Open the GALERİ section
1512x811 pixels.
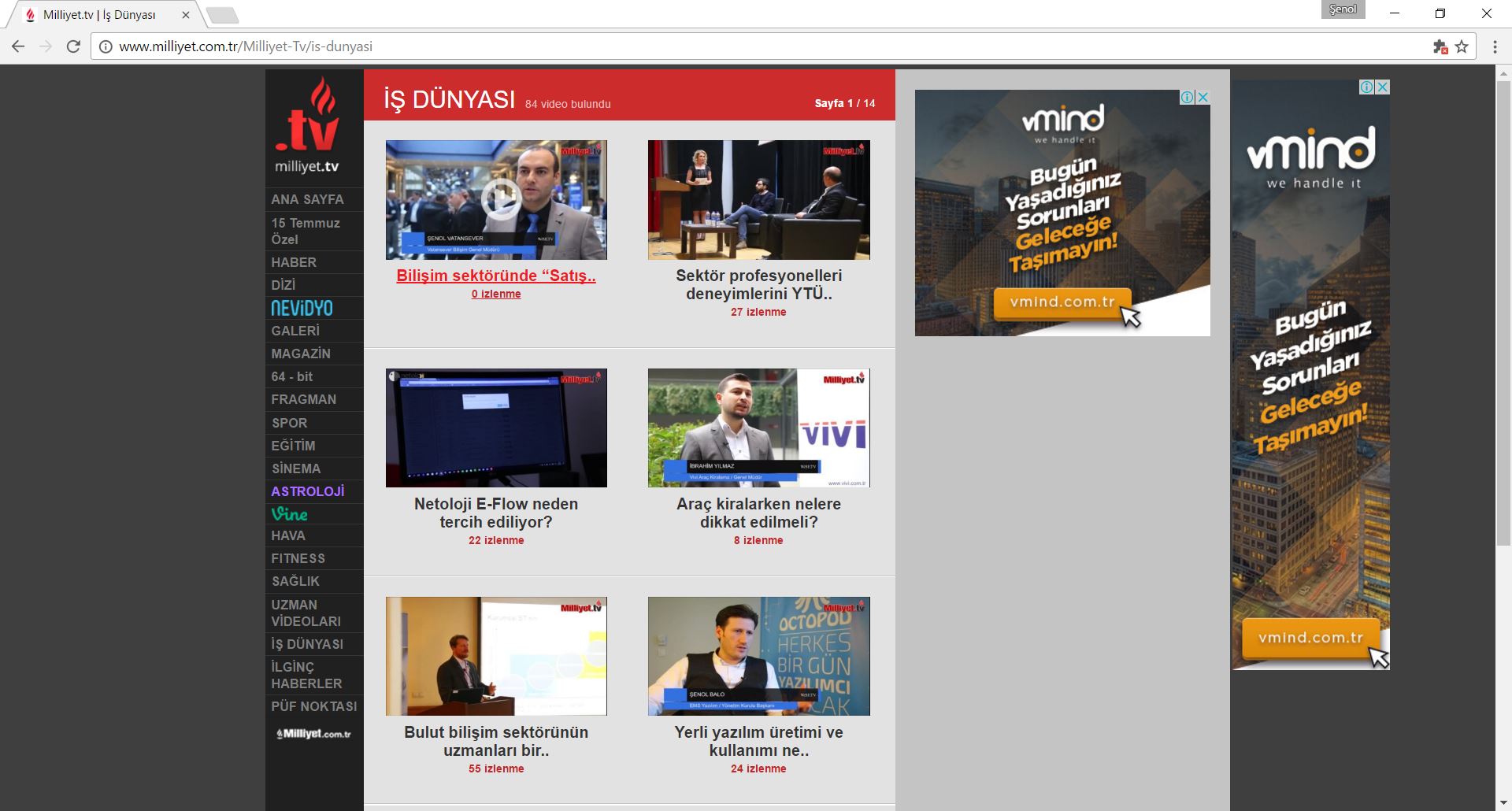(x=295, y=331)
